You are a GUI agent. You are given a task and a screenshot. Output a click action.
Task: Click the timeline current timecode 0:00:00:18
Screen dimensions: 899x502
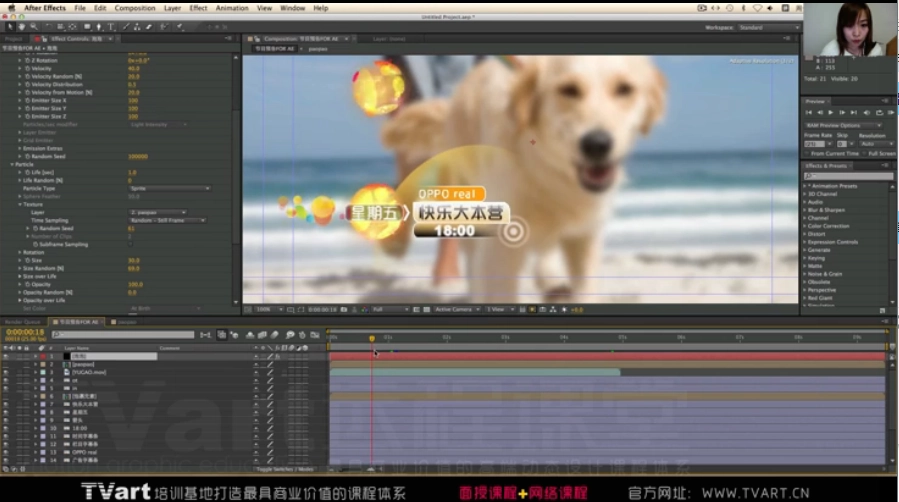(x=25, y=332)
